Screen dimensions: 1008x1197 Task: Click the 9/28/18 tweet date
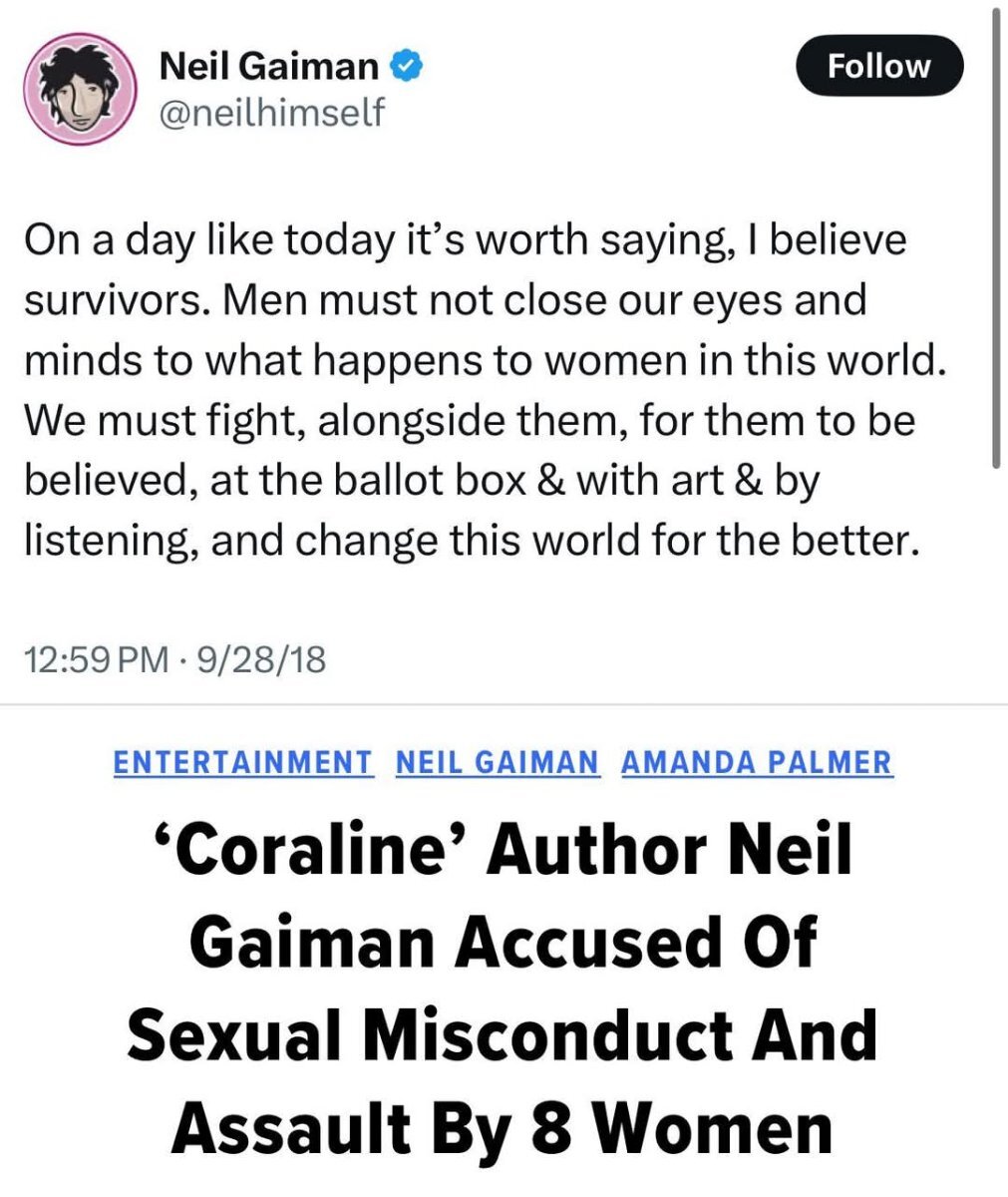[262, 659]
